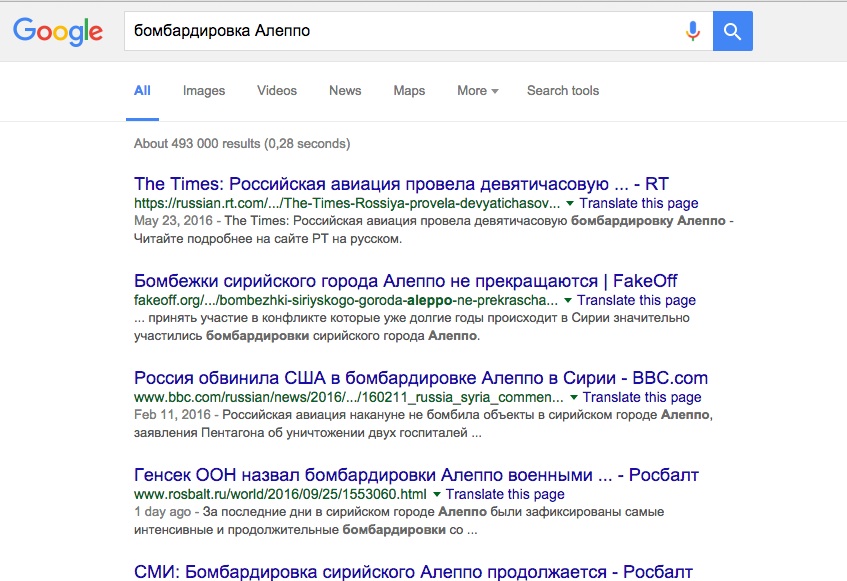The width and height of the screenshot is (847, 581).
Task: Switch to the Images tab
Action: tap(203, 90)
